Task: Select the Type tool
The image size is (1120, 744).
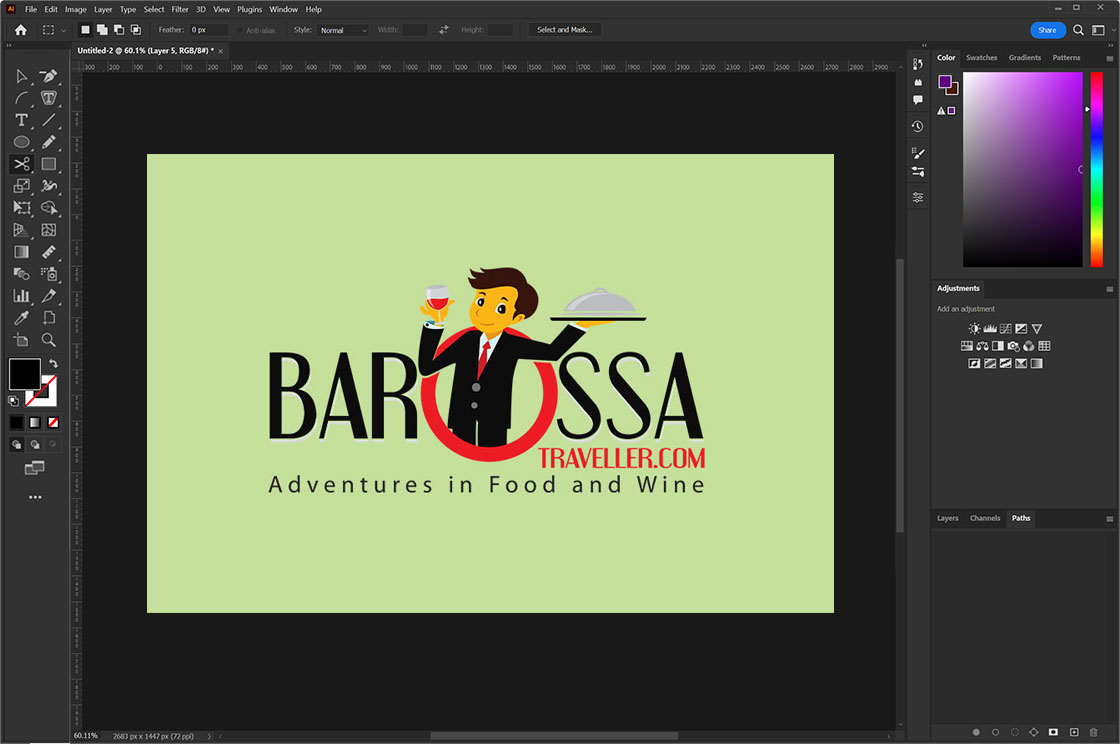Action: (x=21, y=120)
